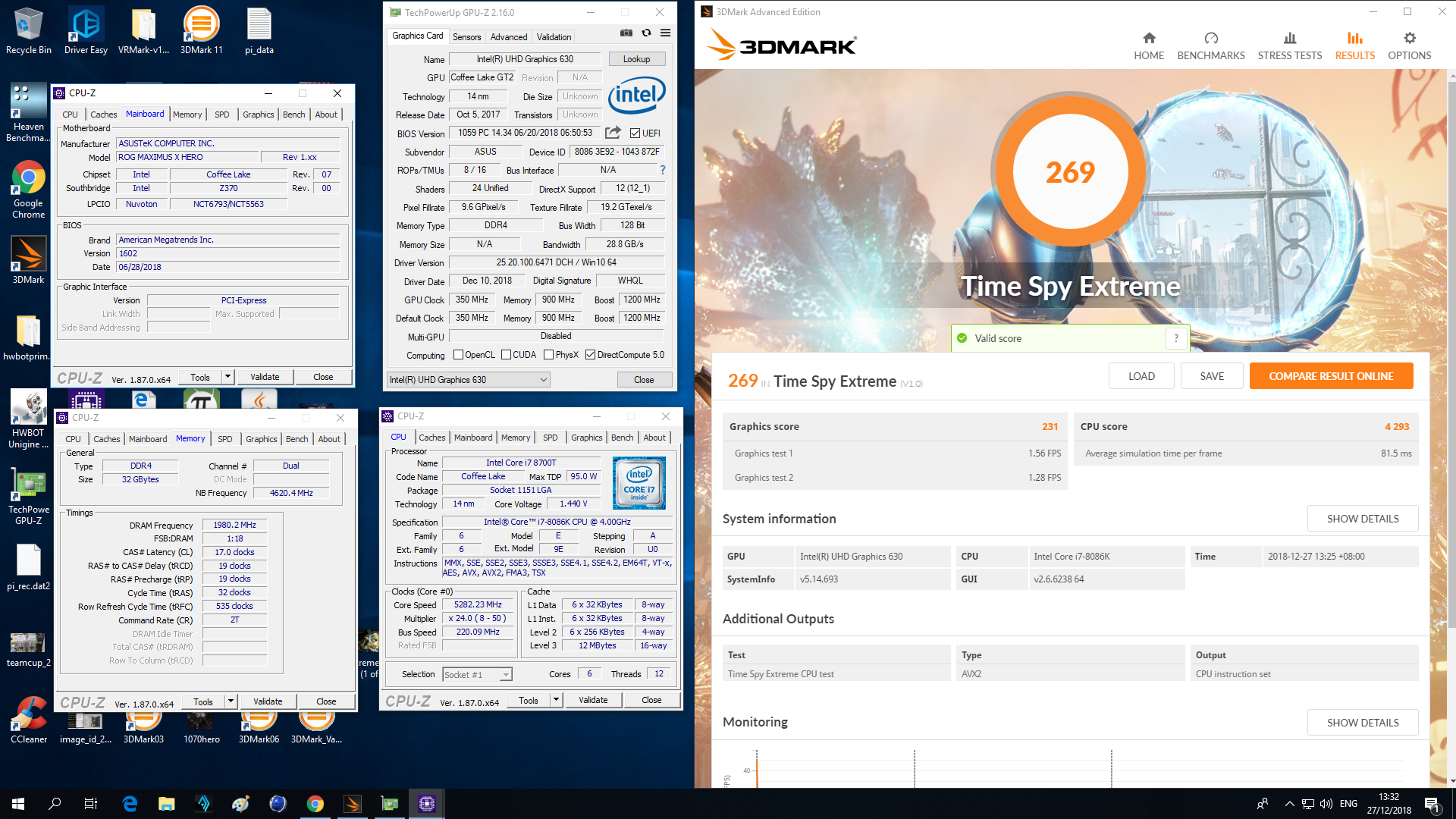1456x819 pixels.
Task: Toggle CUDA checkbox in GPU-Z
Action: click(506, 355)
